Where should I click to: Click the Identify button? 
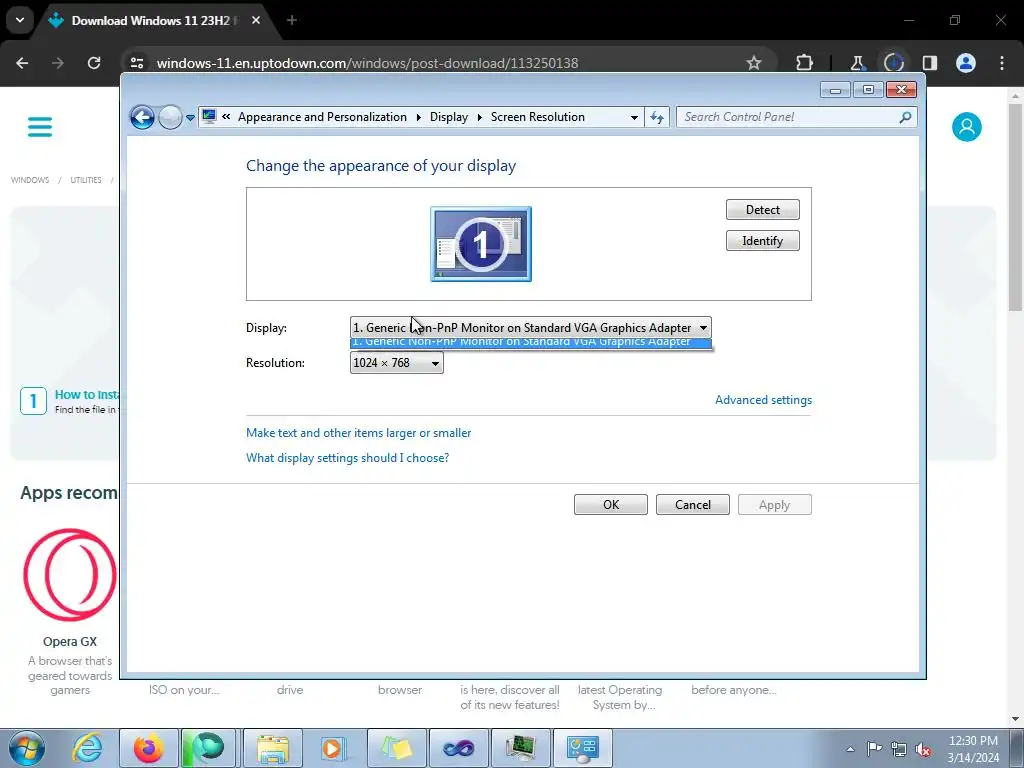point(763,241)
